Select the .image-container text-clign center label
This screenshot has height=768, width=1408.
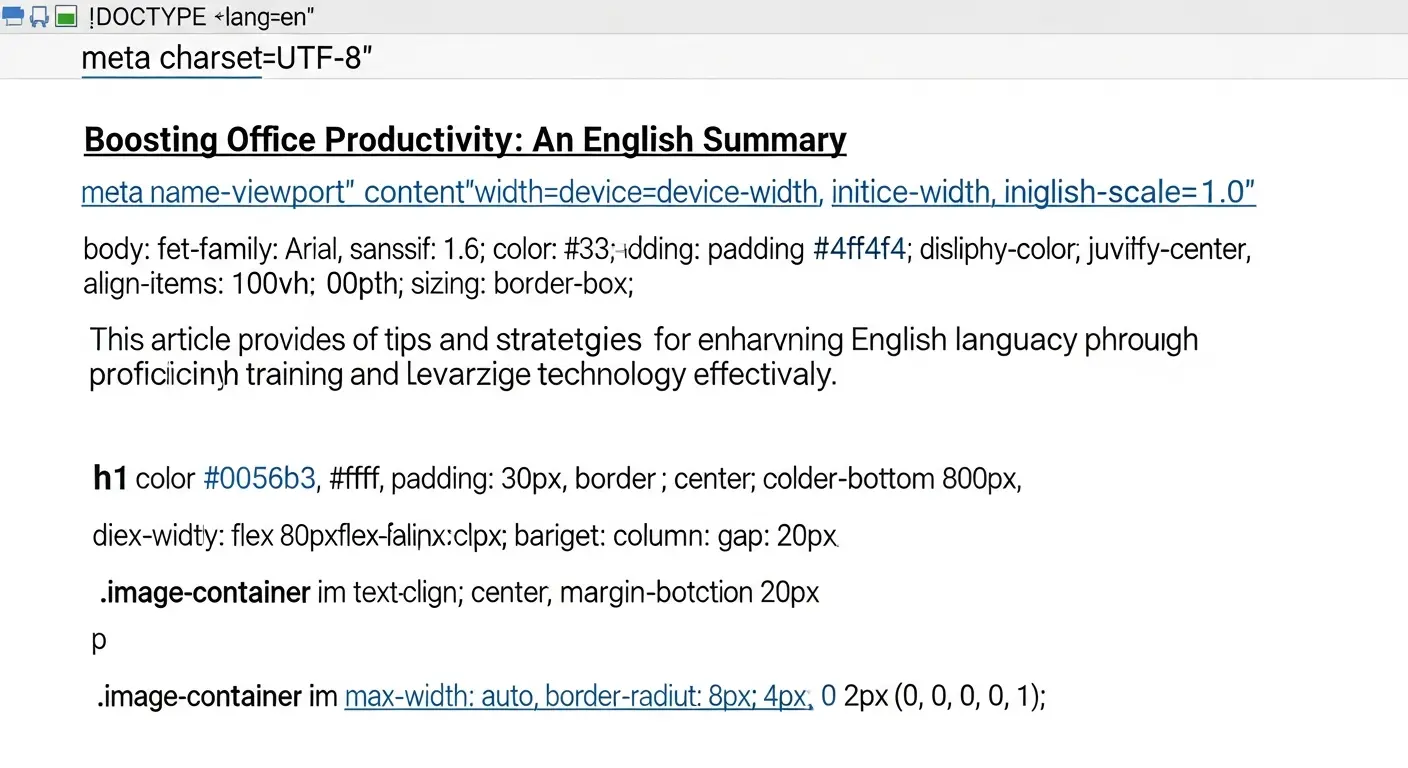(204, 593)
